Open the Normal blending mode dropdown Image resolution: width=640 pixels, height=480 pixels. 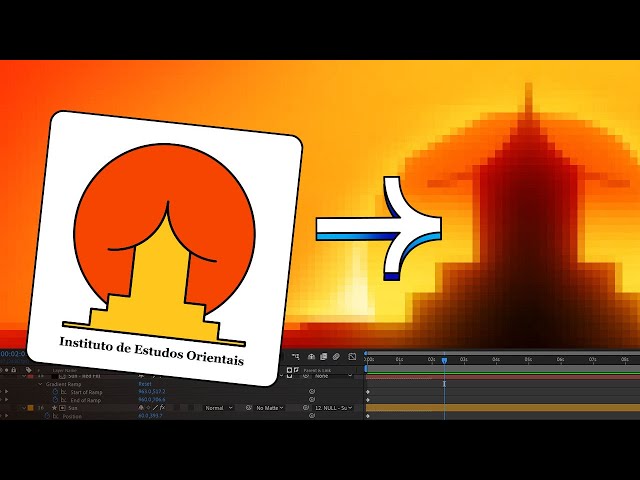tap(219, 408)
